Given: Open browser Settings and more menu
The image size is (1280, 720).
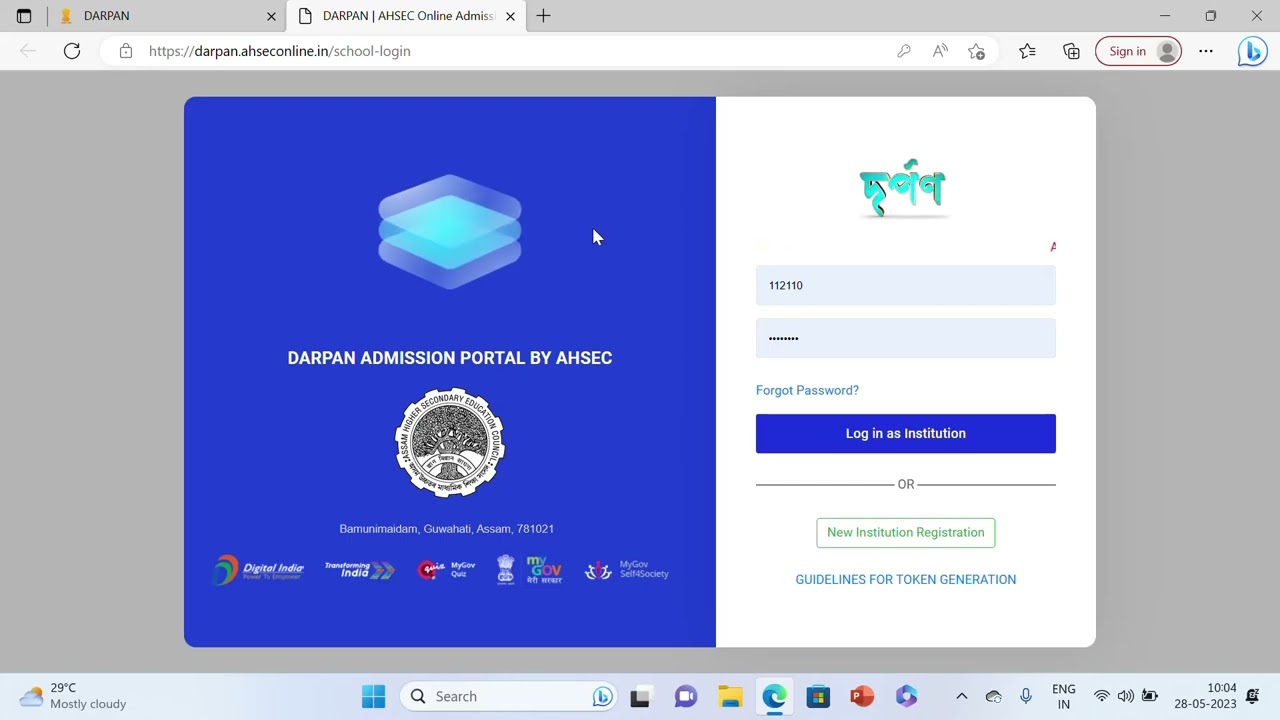Looking at the screenshot, I should [1206, 51].
